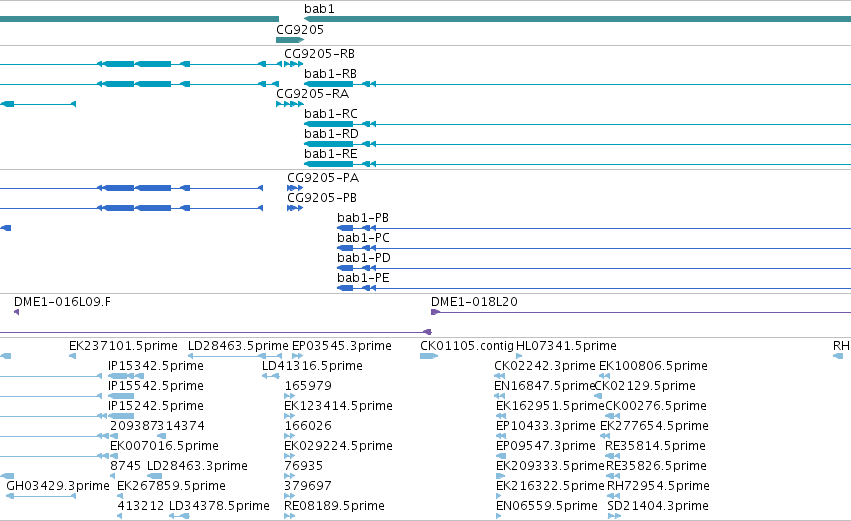Select the EP03545.3prime EST label
Viewport: 851px width, 521px height.
click(x=342, y=346)
